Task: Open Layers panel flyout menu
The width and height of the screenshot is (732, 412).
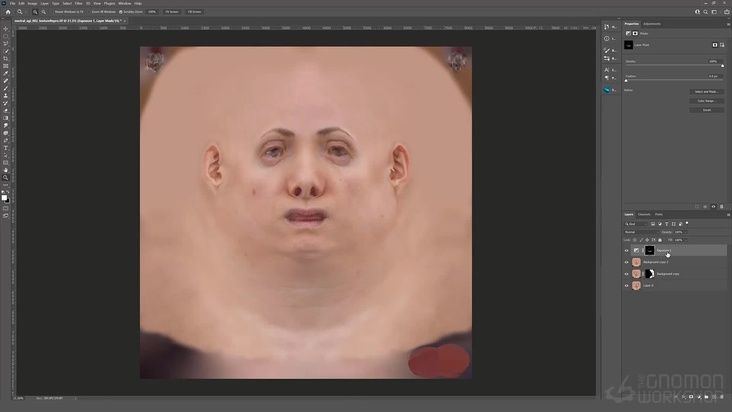Action: pyautogui.click(x=728, y=215)
